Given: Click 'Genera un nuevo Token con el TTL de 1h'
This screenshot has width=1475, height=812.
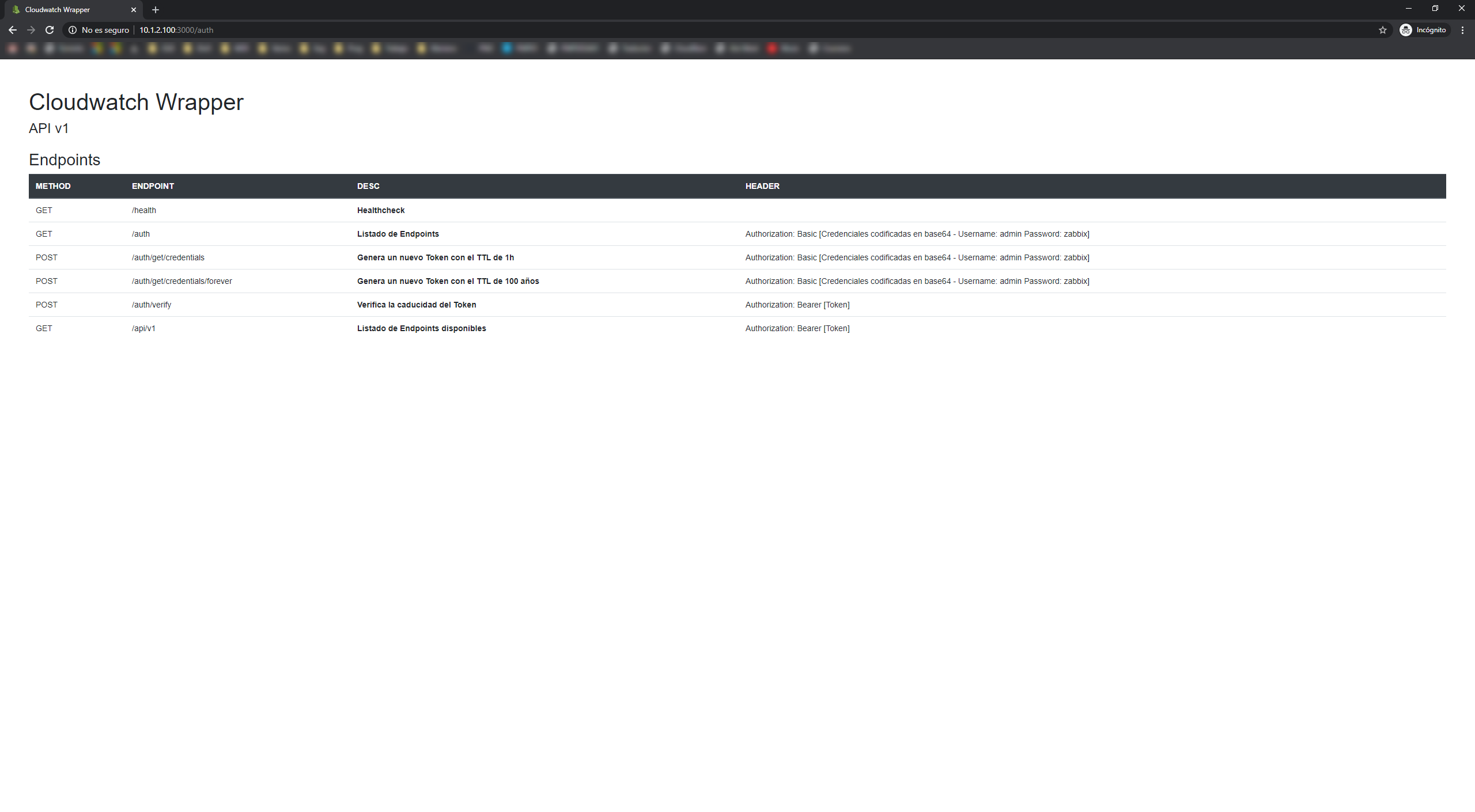Looking at the screenshot, I should 435,257.
